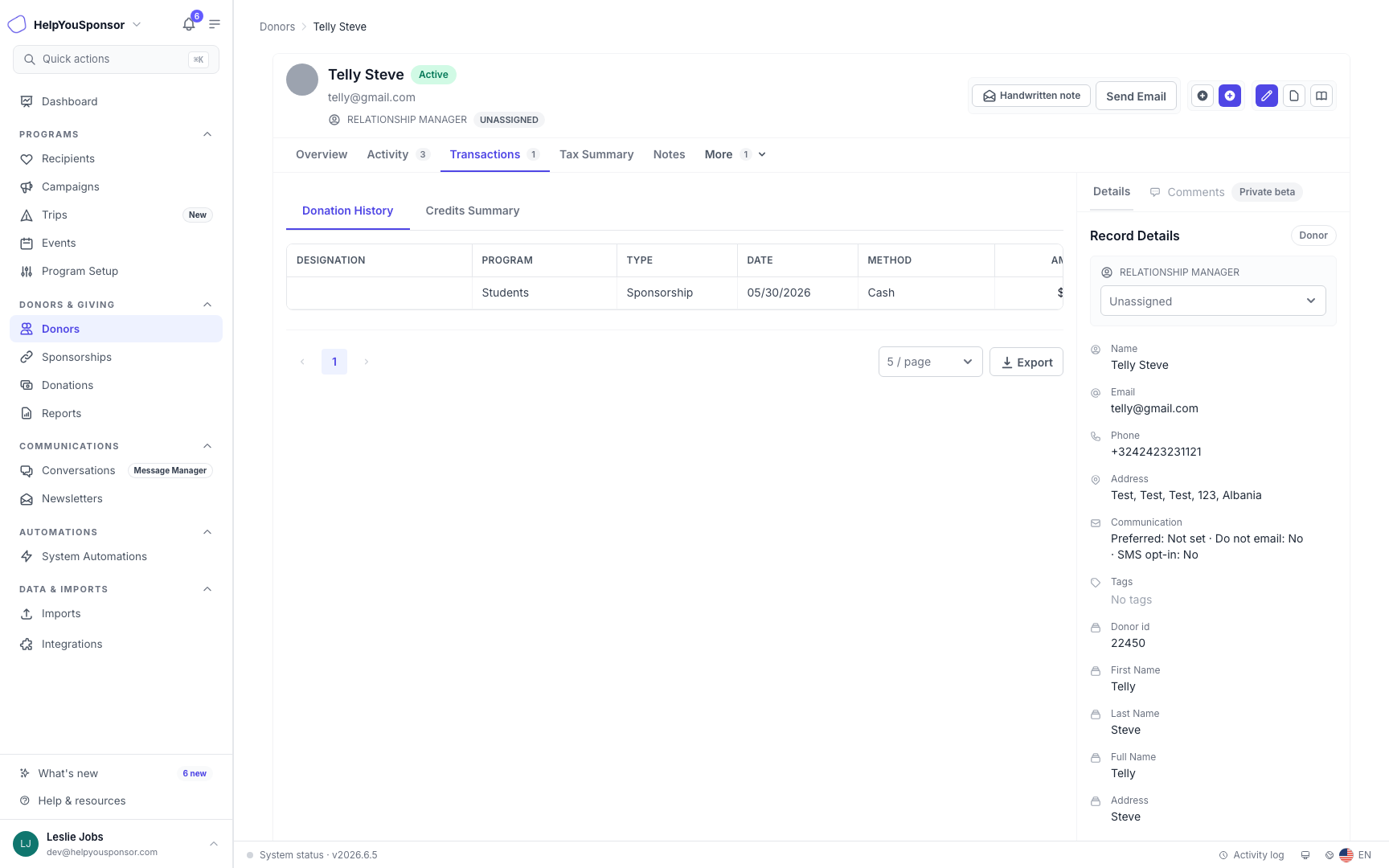This screenshot has height=868, width=1389.
Task: Open Newsletters page
Action: (116, 498)
